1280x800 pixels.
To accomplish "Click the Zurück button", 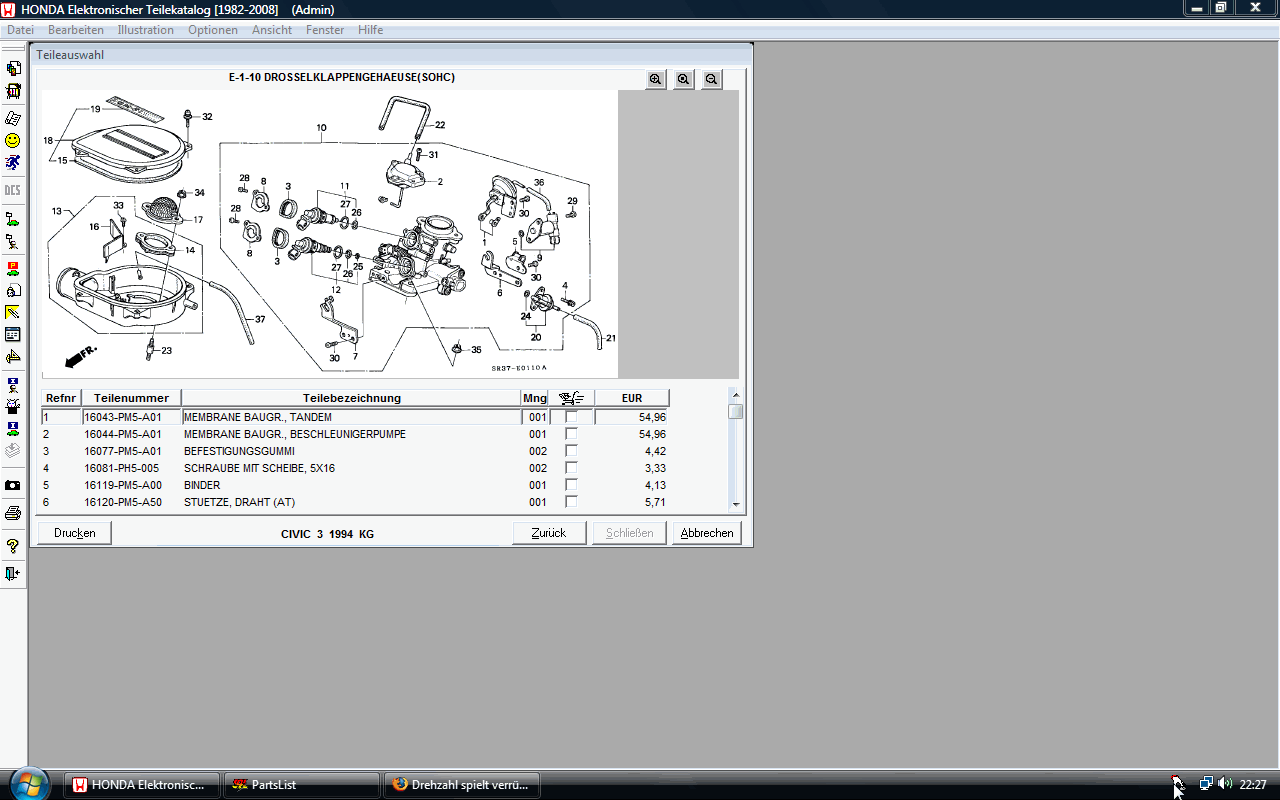I will tap(549, 533).
